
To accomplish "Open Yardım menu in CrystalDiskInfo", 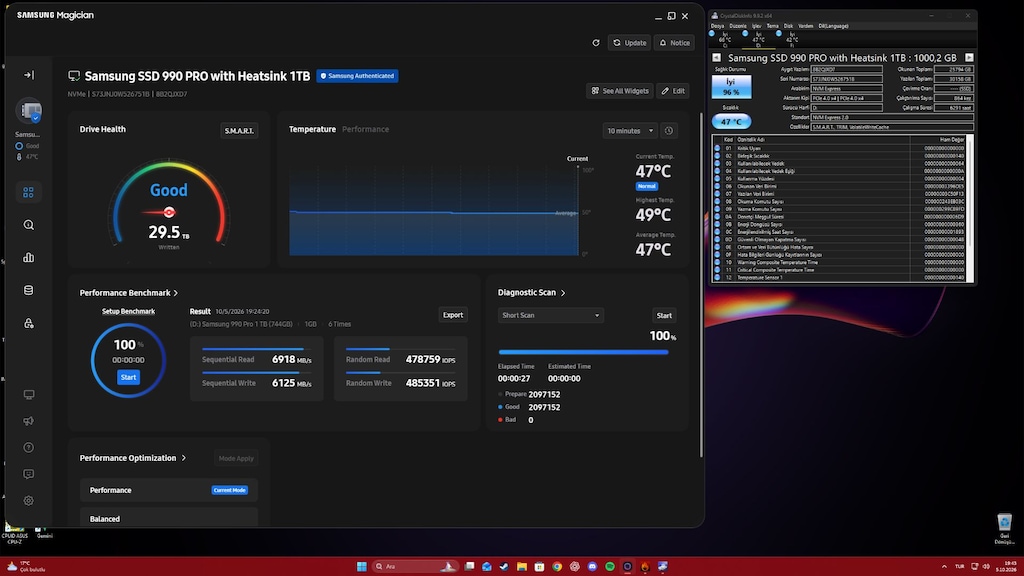I will [x=806, y=26].
